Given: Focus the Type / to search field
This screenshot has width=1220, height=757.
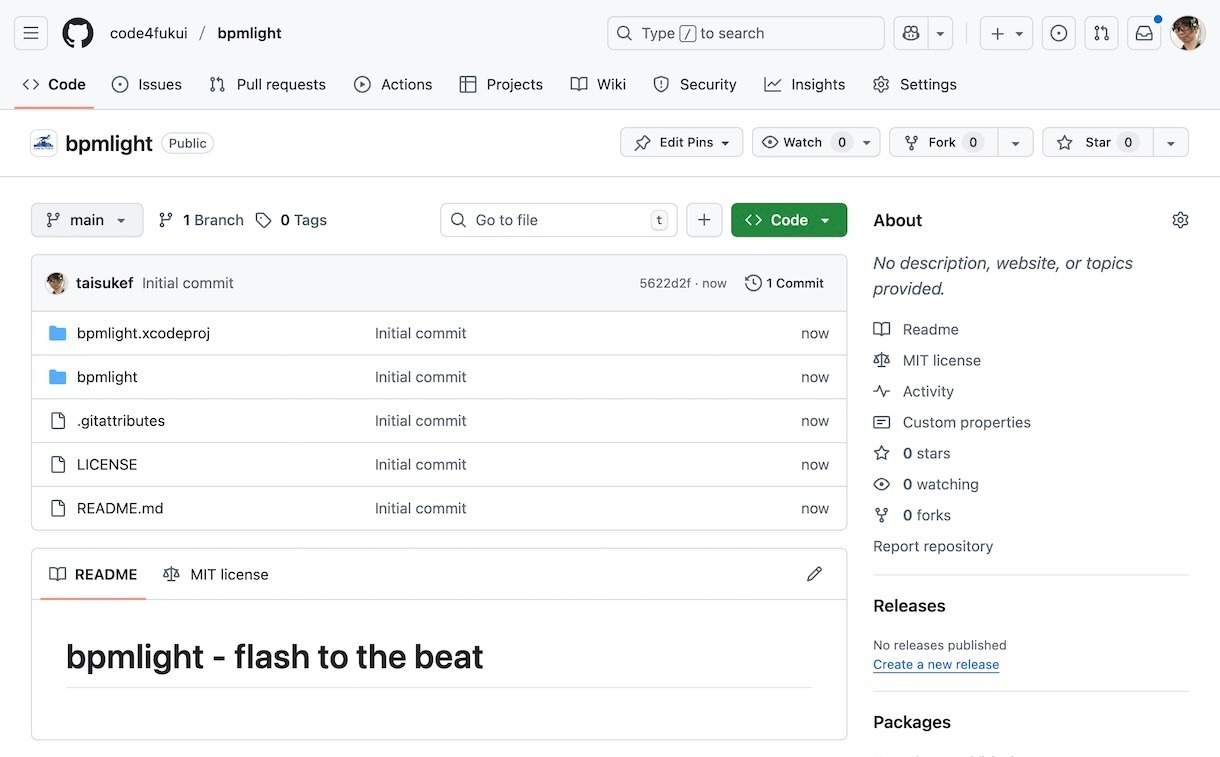Looking at the screenshot, I should coord(746,33).
